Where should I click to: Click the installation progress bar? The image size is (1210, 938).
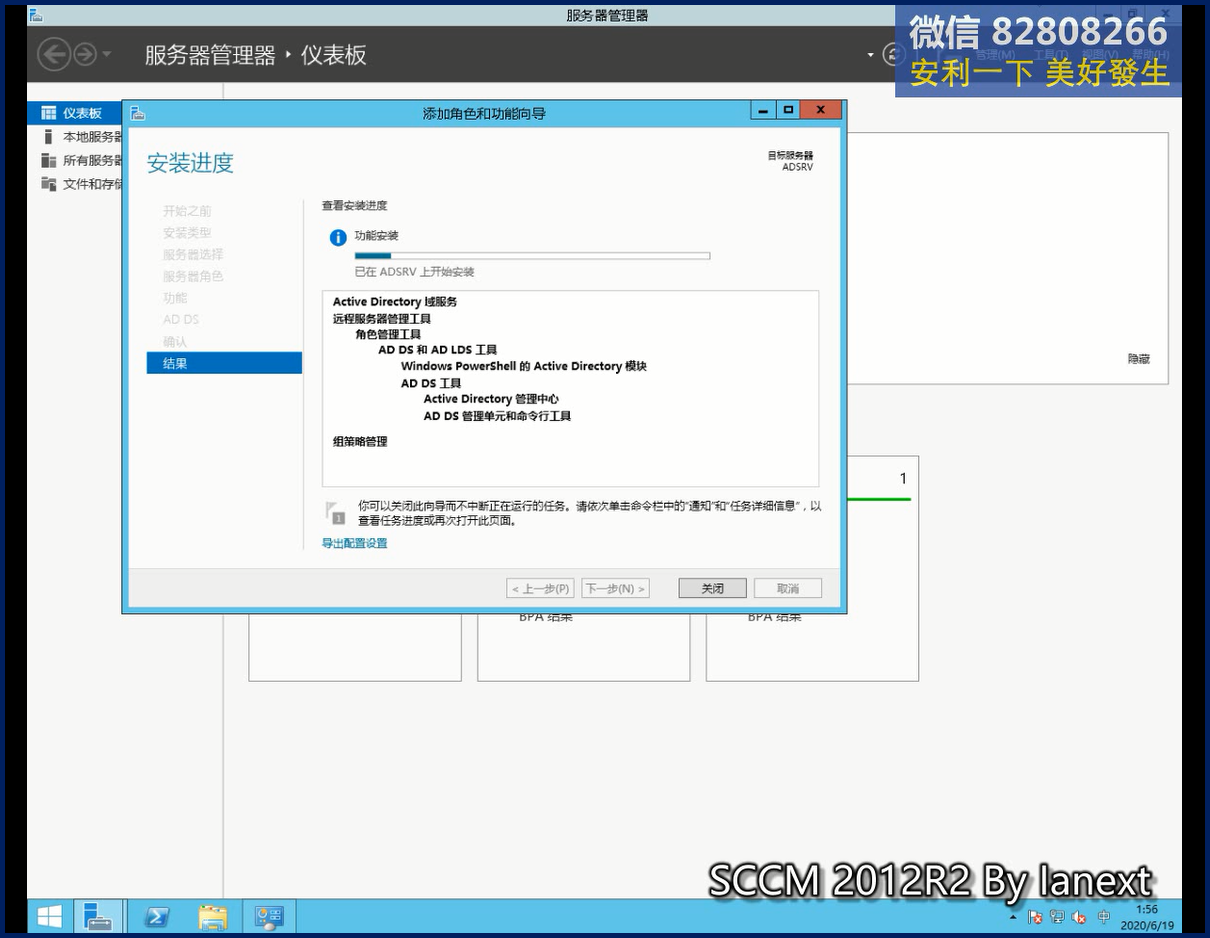pos(532,256)
